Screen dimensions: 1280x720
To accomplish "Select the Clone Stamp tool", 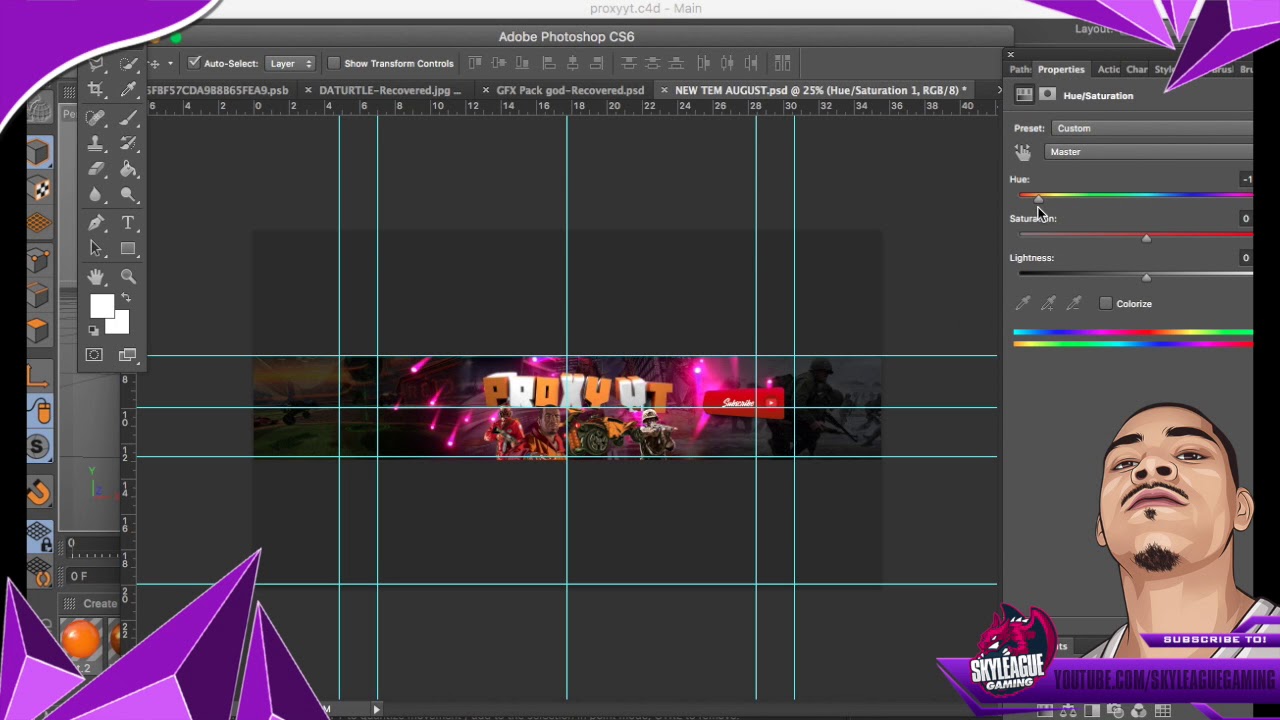I will click(x=96, y=143).
